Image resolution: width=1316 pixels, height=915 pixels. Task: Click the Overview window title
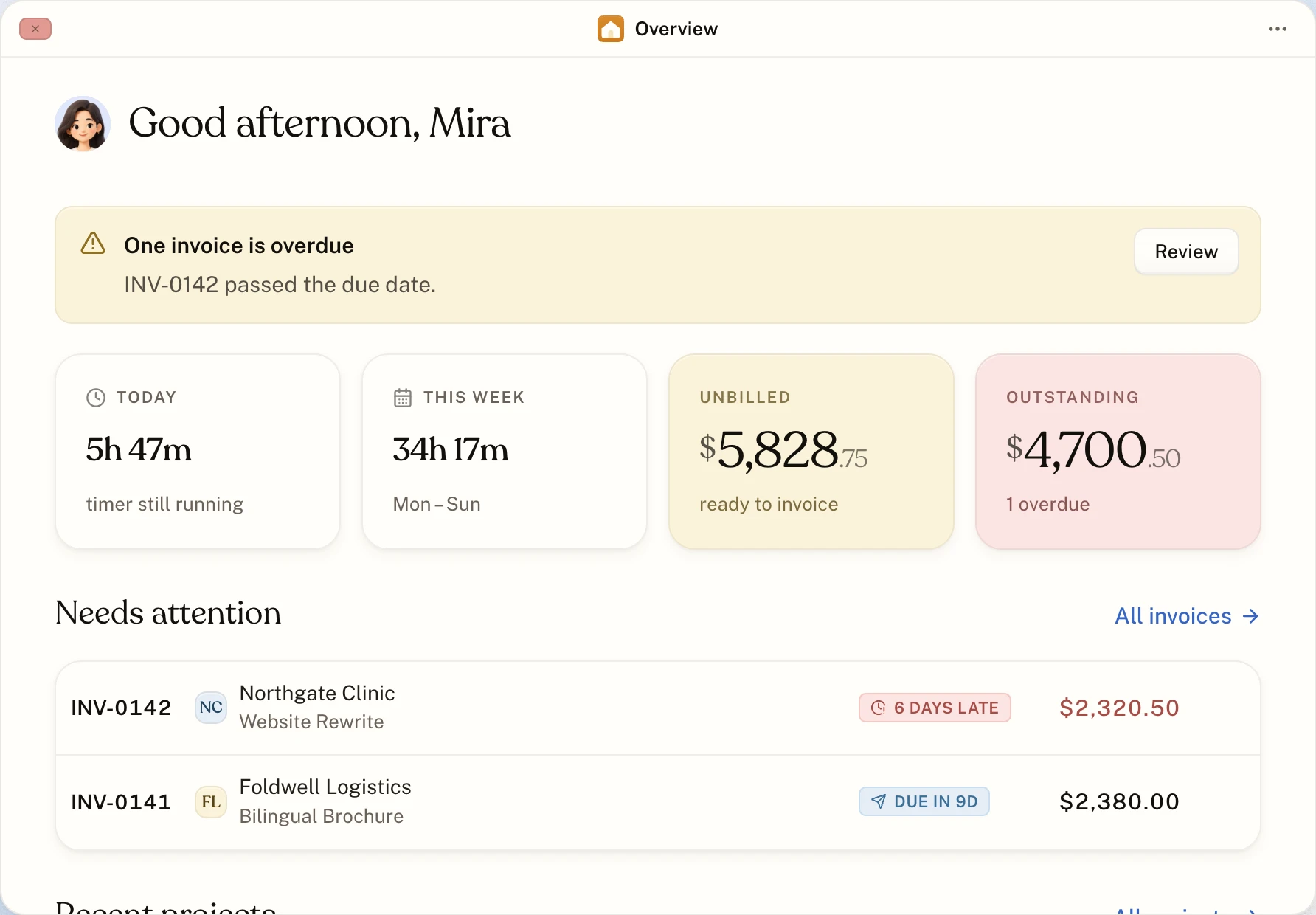676,29
